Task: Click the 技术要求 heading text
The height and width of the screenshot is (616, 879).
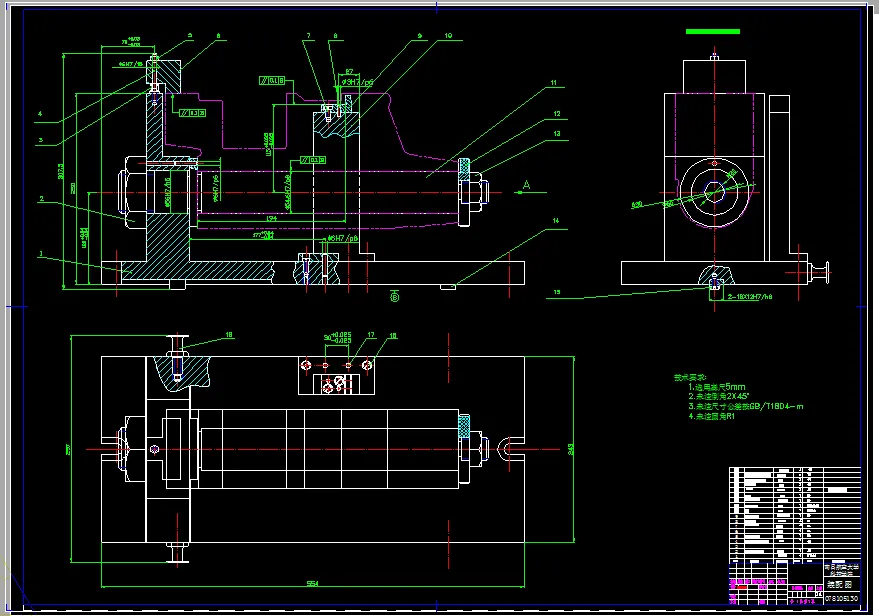Action: (x=690, y=377)
